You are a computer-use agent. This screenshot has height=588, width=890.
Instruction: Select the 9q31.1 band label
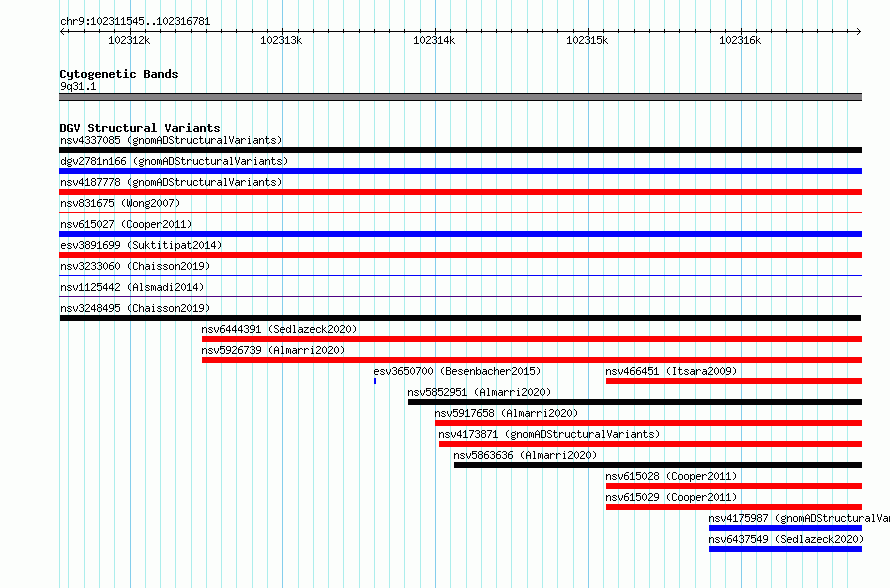(78, 86)
